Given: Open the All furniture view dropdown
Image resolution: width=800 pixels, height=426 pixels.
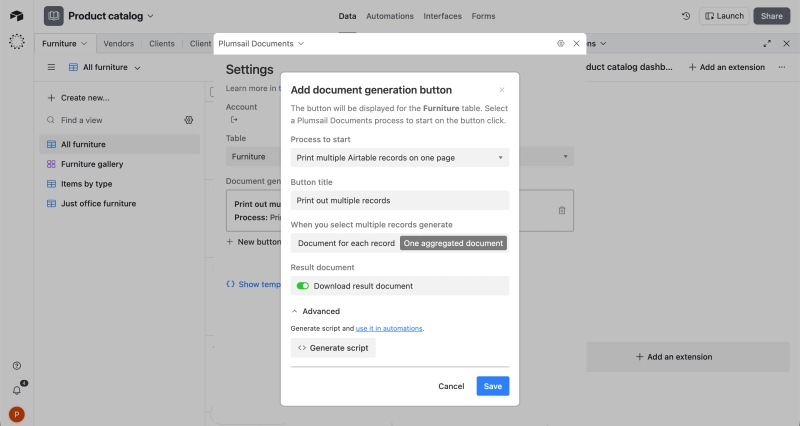Looking at the screenshot, I should click(x=137, y=67).
